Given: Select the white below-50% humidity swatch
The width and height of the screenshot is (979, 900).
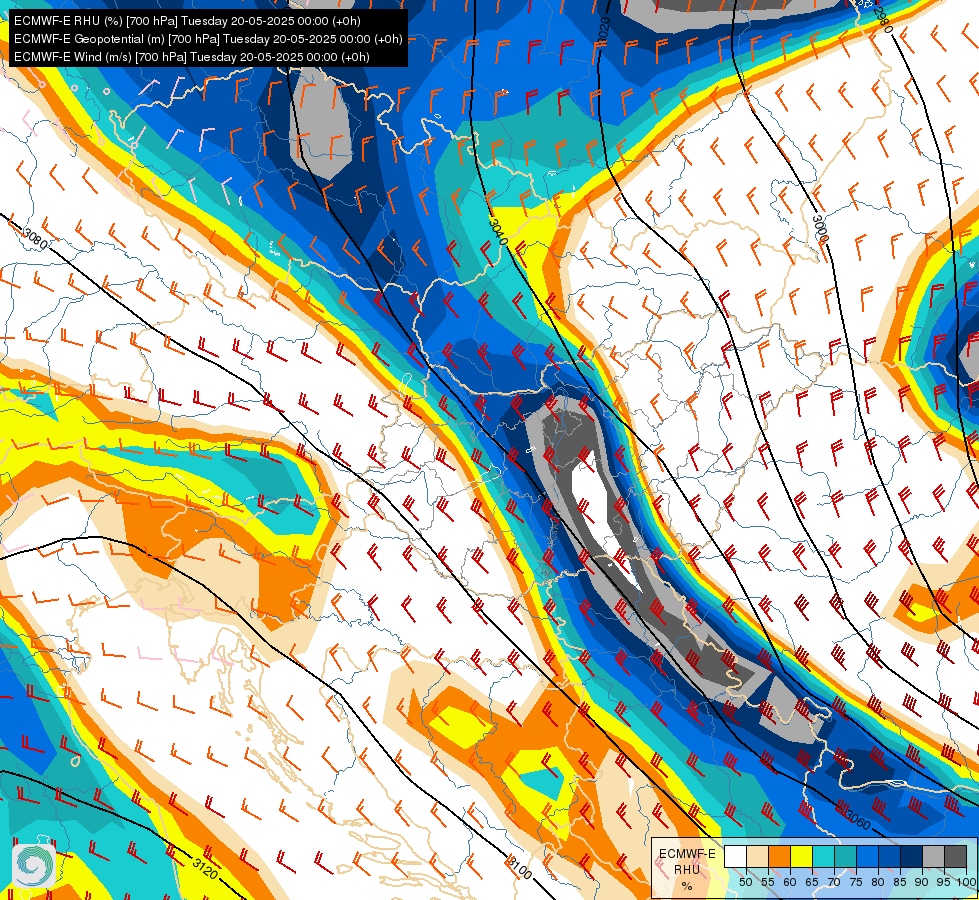Looking at the screenshot, I should 735,856.
